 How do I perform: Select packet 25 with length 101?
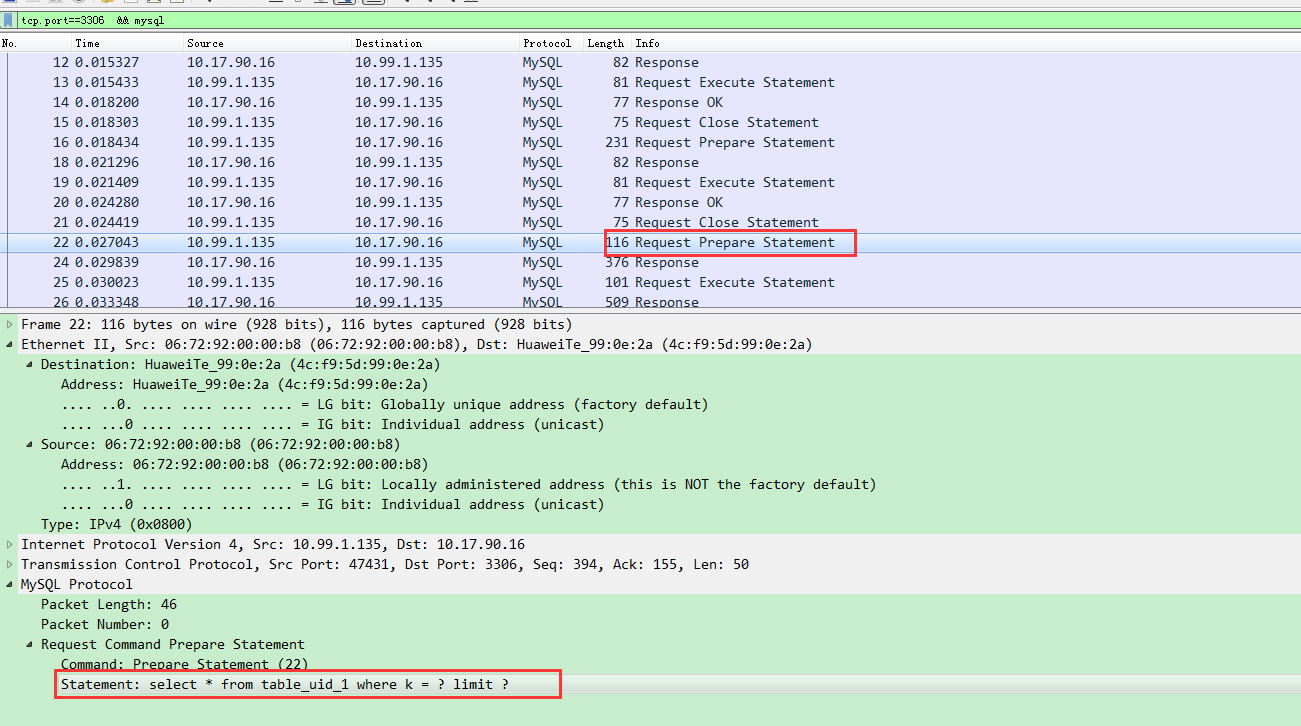(650, 282)
